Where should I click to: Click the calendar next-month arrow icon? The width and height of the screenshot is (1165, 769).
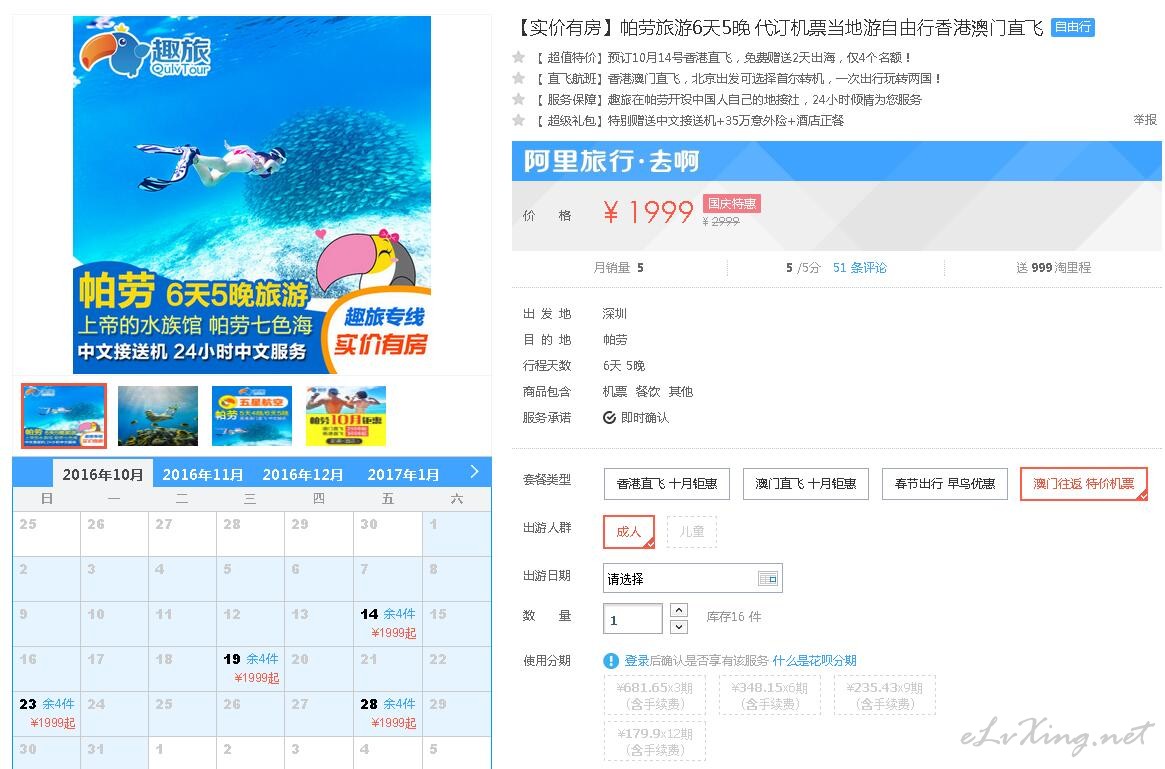pyautogui.click(x=474, y=471)
